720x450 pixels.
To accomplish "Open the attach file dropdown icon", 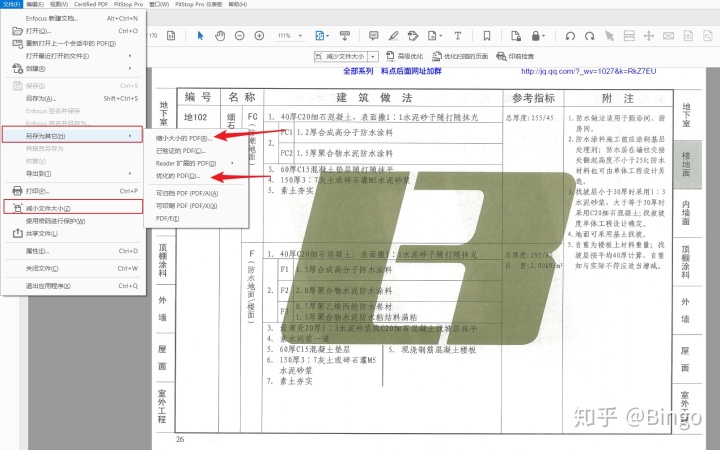I will (434, 36).
